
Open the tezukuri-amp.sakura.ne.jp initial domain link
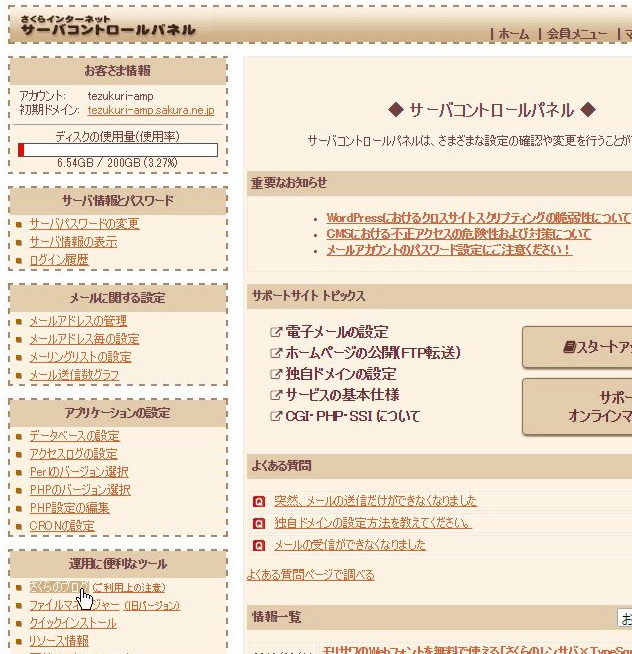pyautogui.click(x=151, y=110)
